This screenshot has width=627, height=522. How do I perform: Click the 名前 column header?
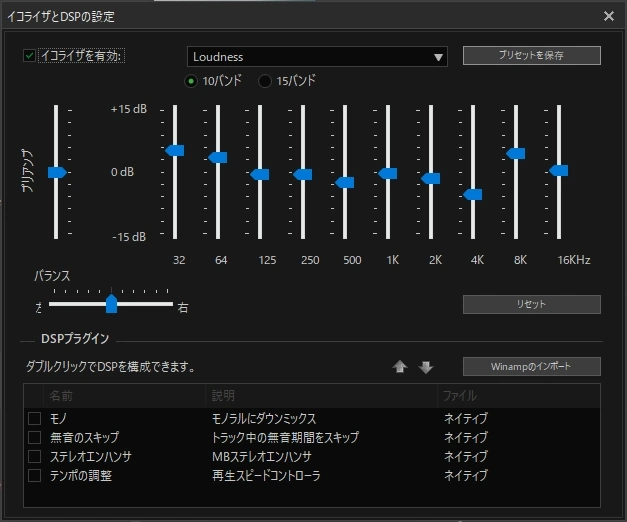(124, 396)
